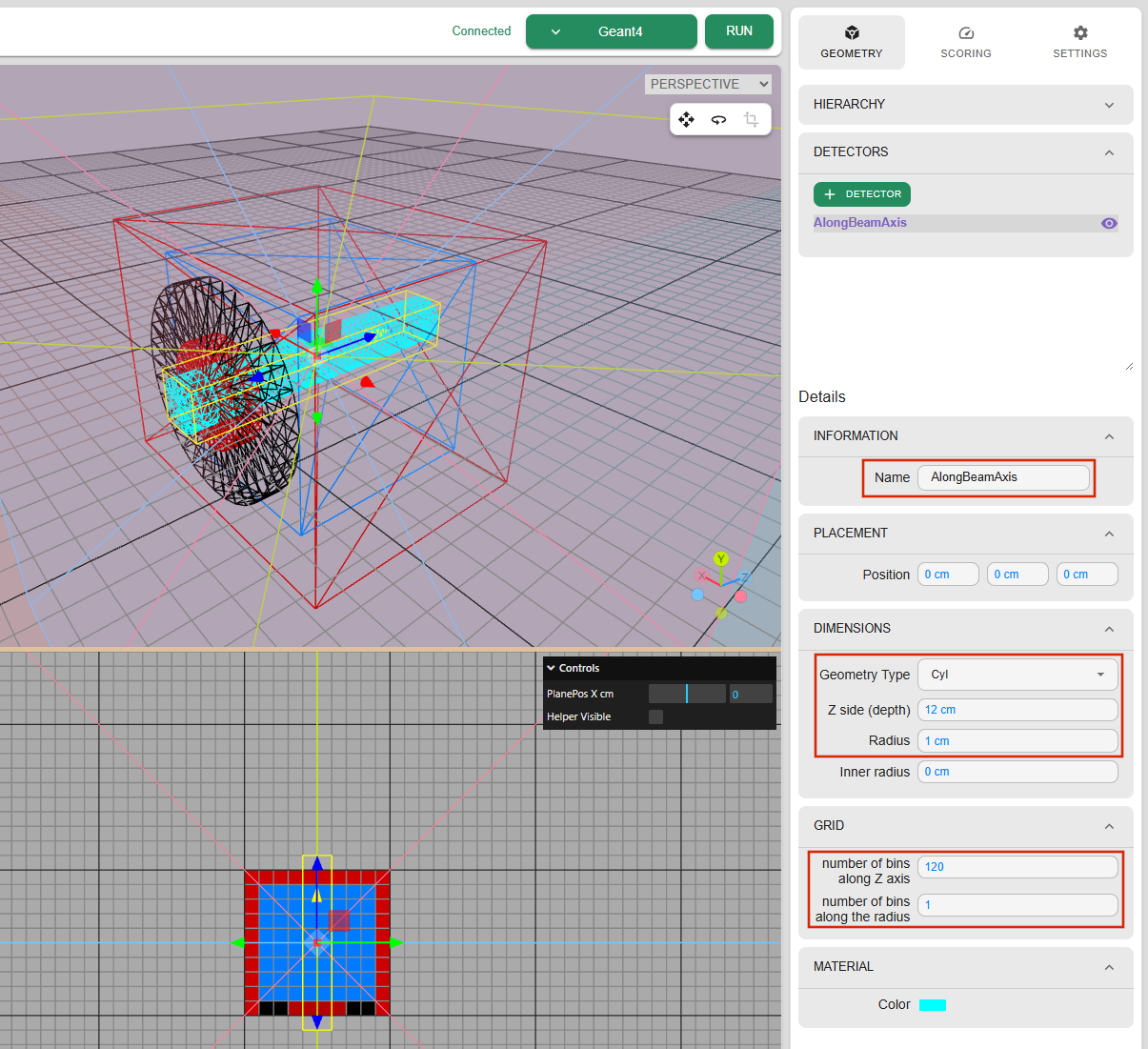The image size is (1148, 1049).
Task: Open the Geometry Type dropdown
Action: [x=1017, y=675]
